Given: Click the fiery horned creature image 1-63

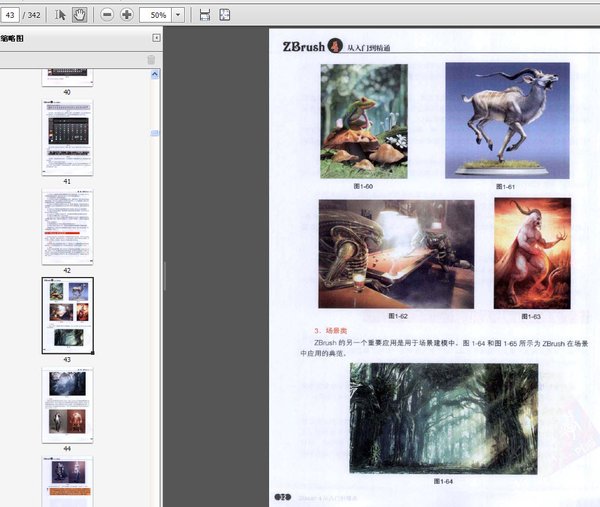Looking at the screenshot, I should point(532,253).
